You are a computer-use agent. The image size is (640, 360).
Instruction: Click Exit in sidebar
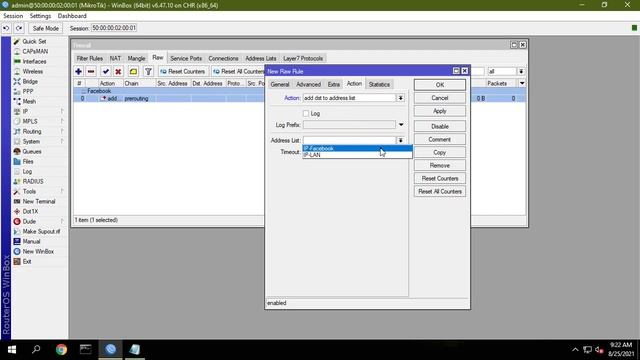[27, 261]
